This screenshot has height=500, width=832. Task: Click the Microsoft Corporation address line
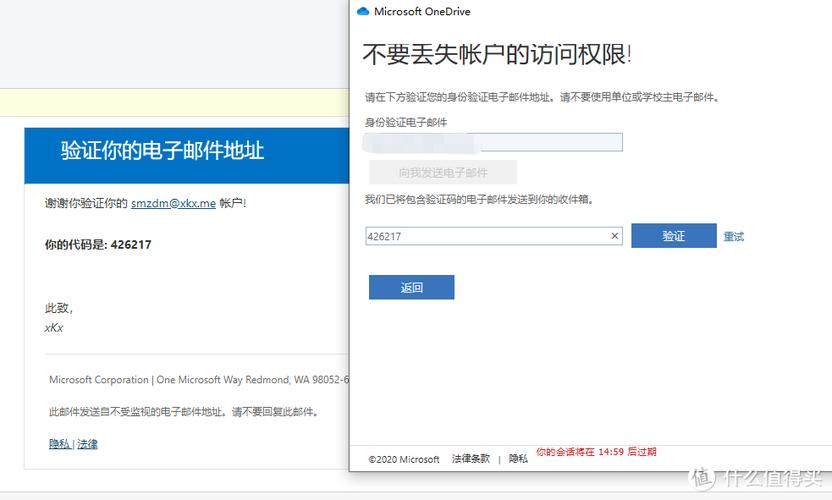[x=199, y=380]
